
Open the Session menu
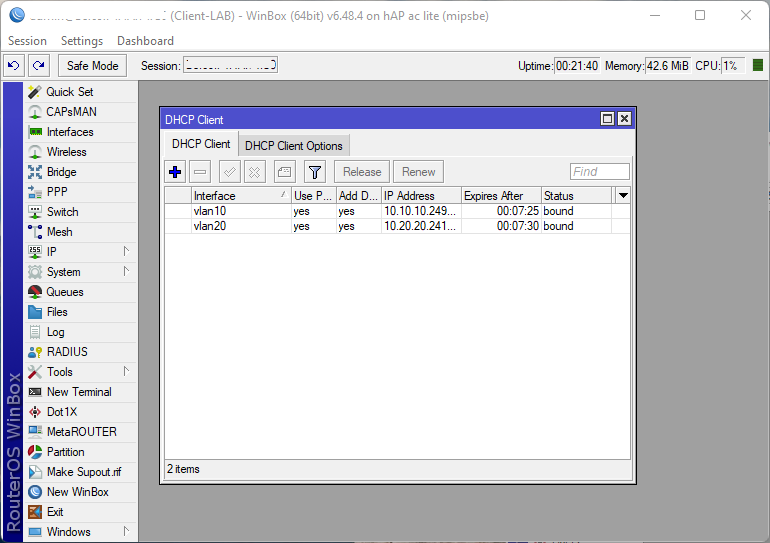pos(28,41)
